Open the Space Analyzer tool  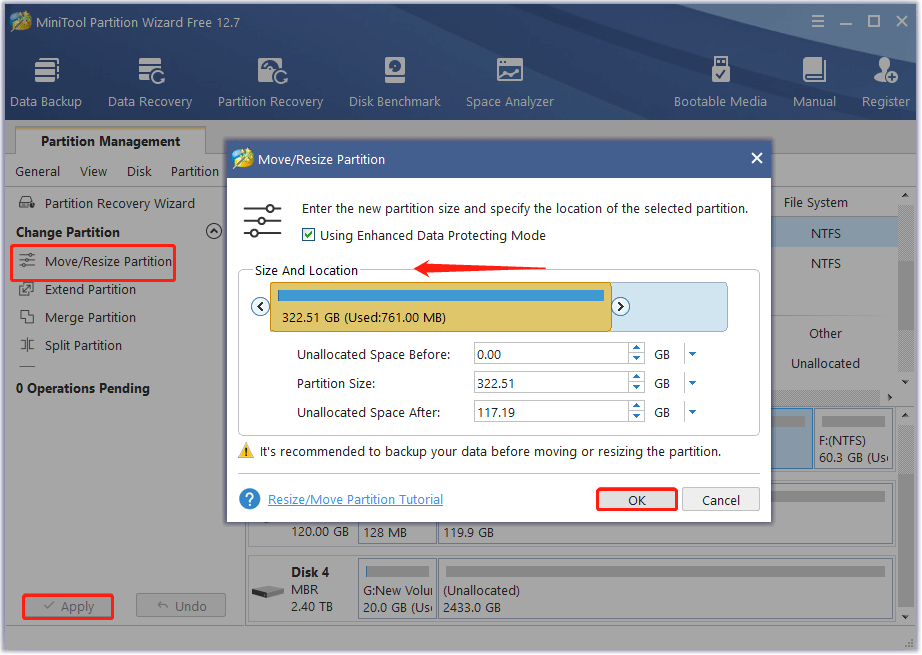[x=510, y=82]
